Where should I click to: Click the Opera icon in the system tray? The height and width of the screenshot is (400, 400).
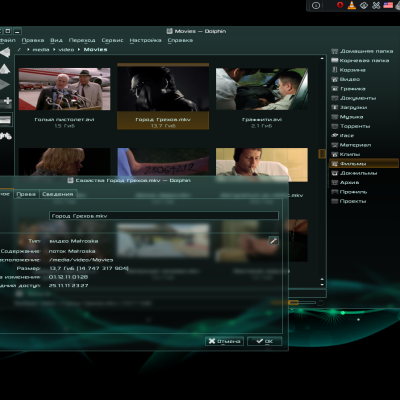340,5
